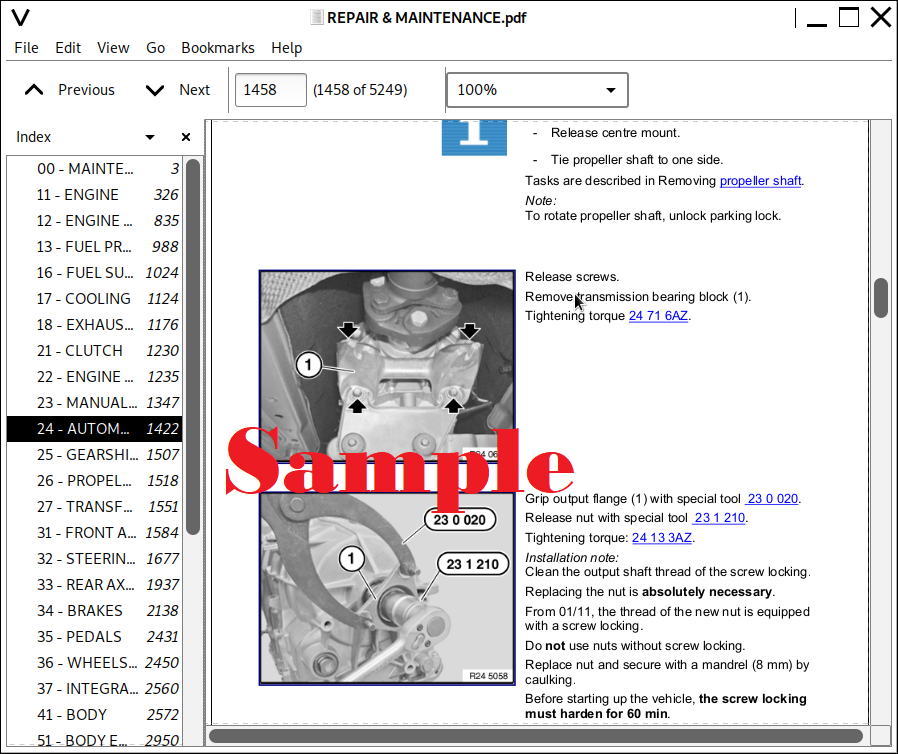Open the 100% zoom level dropdown

pyautogui.click(x=537, y=90)
